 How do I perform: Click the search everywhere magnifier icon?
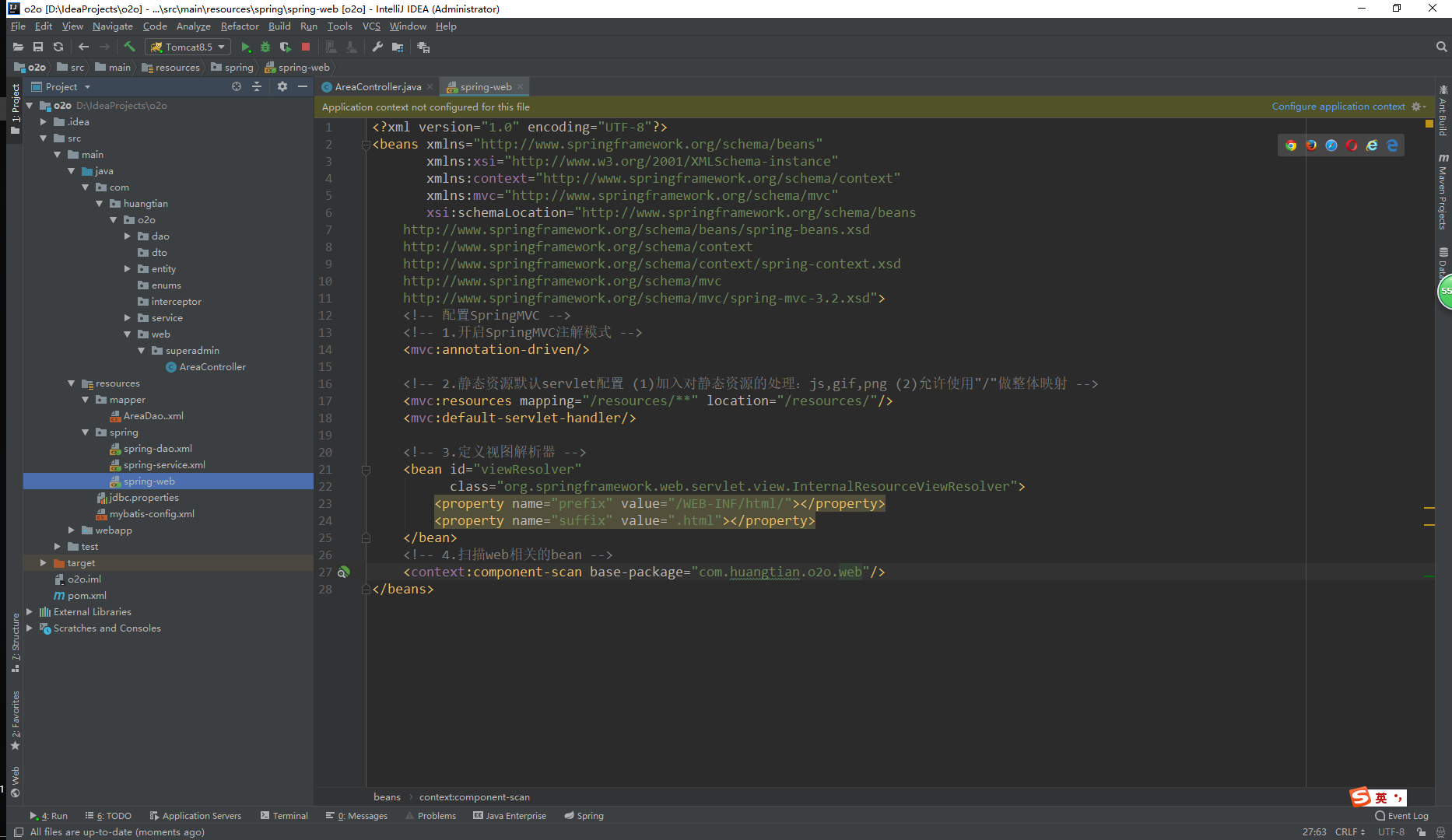point(1441,47)
